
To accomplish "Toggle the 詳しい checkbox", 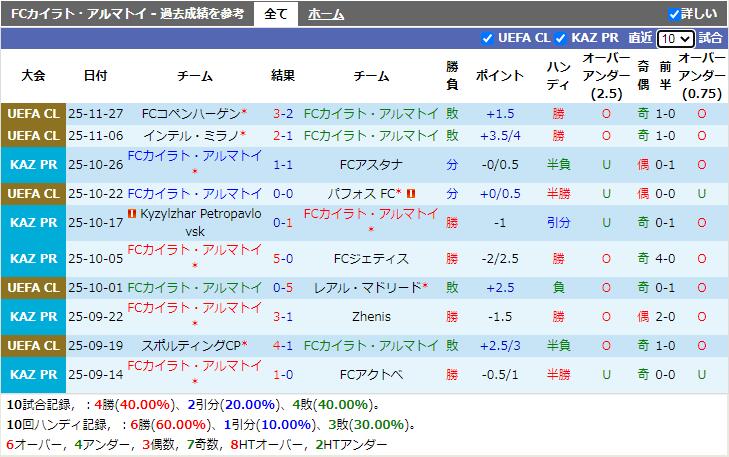I will [x=674, y=14].
